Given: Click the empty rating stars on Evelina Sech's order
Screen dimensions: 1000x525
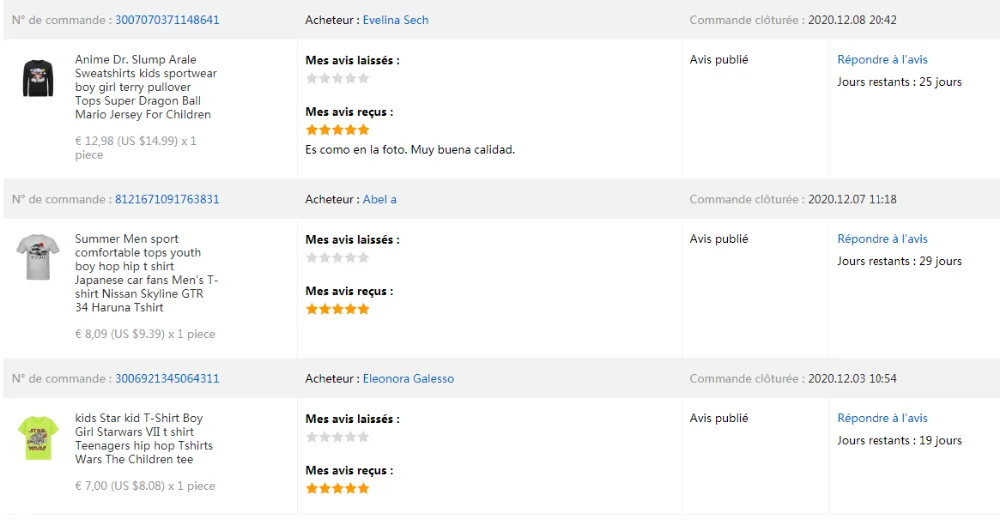Looking at the screenshot, I should click(x=337, y=78).
